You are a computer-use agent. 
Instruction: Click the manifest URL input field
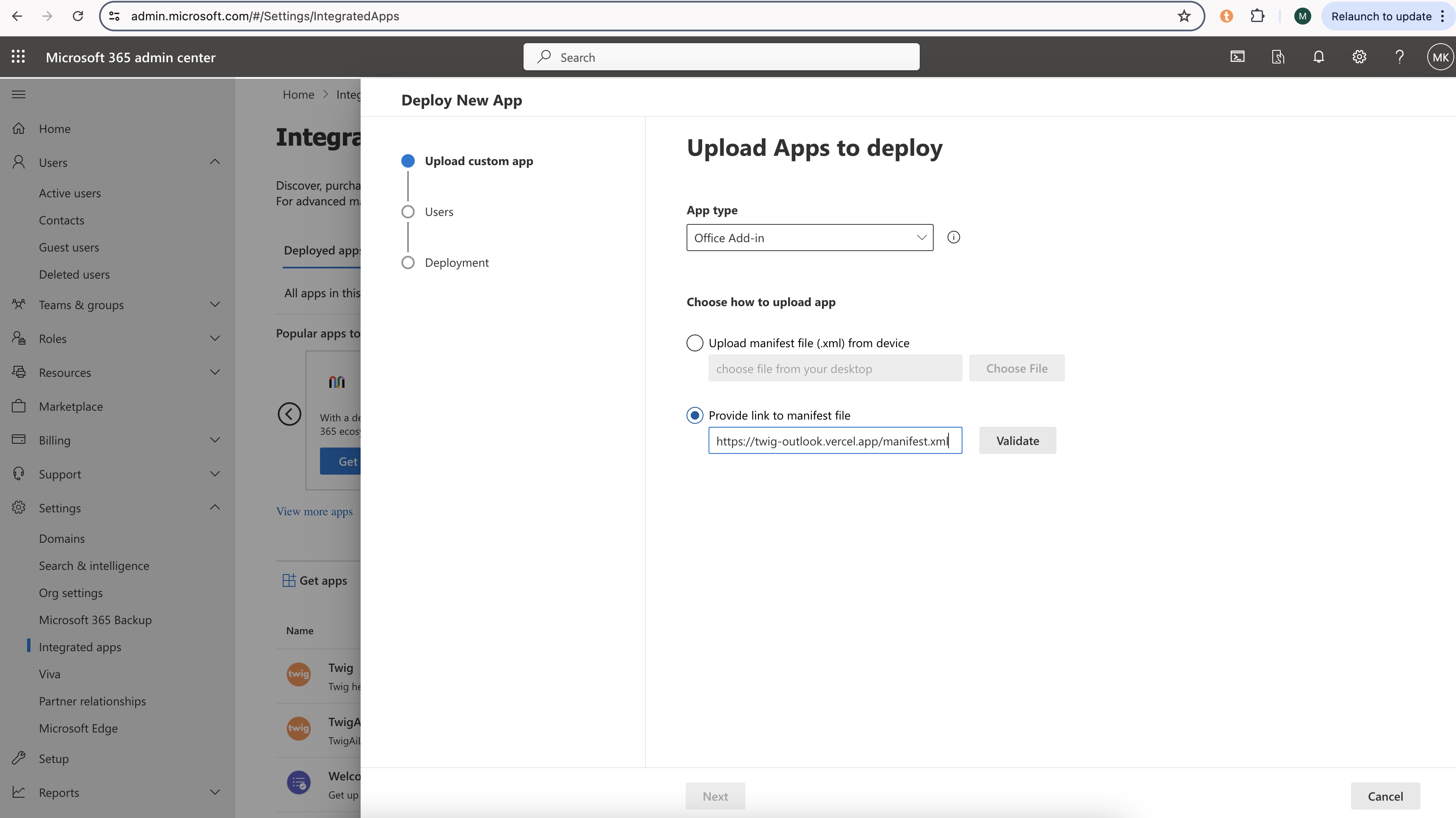[834, 440]
